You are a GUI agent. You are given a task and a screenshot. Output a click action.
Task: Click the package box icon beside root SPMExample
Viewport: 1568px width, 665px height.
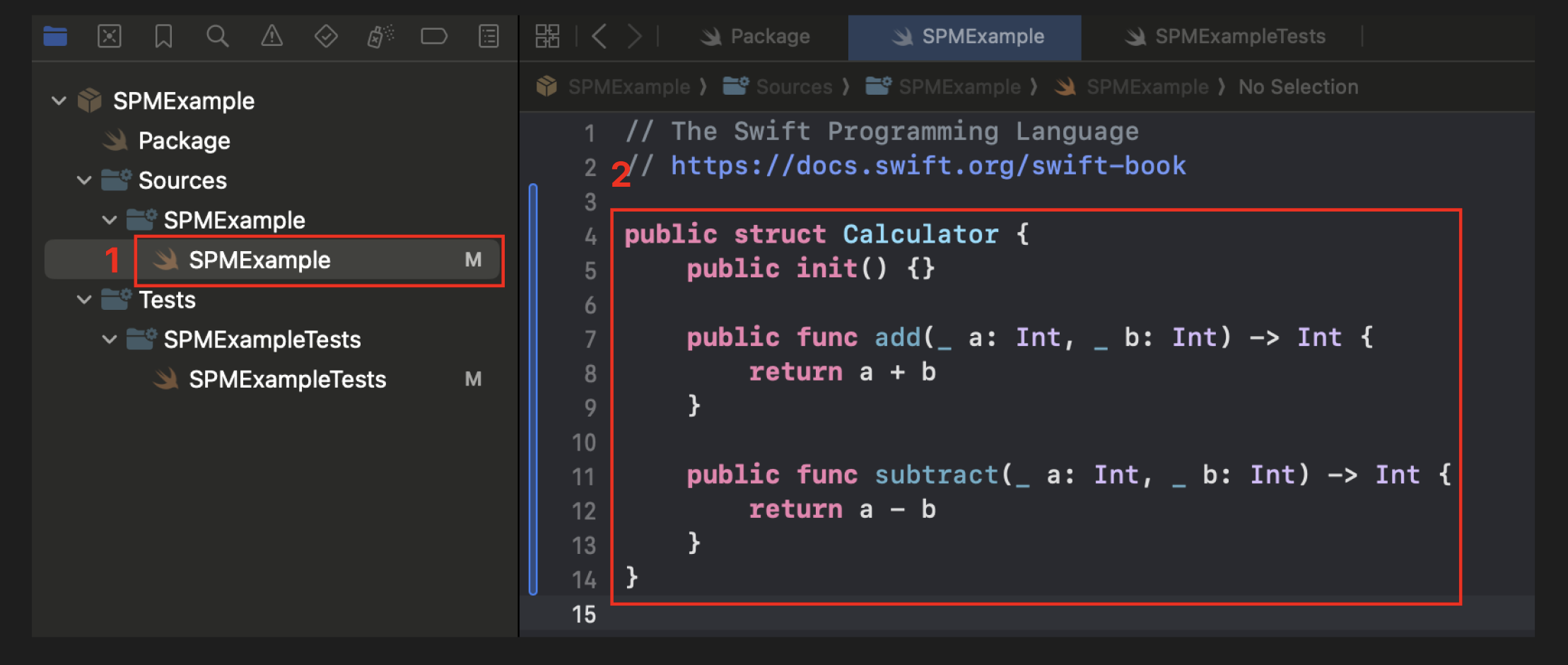[90, 100]
